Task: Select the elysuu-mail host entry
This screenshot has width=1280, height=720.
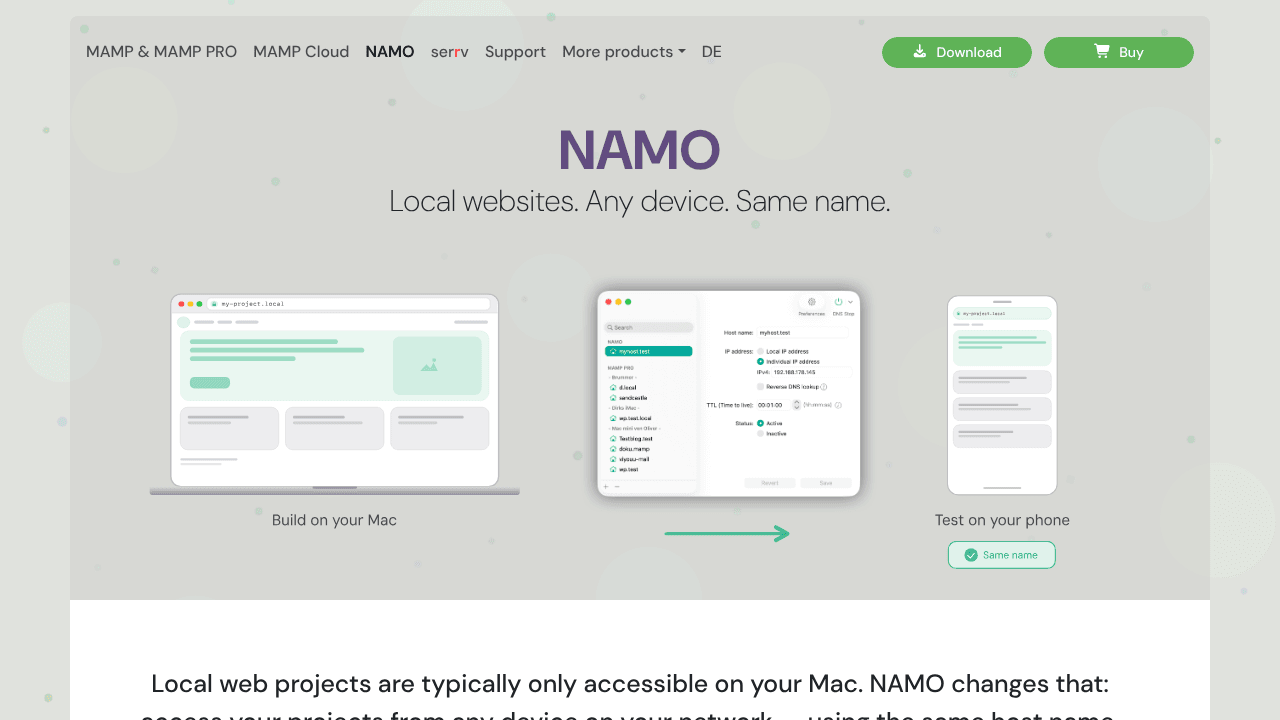Action: [634, 459]
